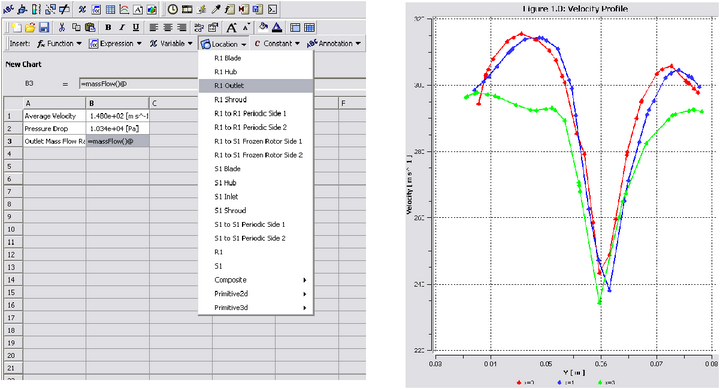The height and width of the screenshot is (389, 720).
Task: Open the Command Editor icon
Action: coord(272,9)
